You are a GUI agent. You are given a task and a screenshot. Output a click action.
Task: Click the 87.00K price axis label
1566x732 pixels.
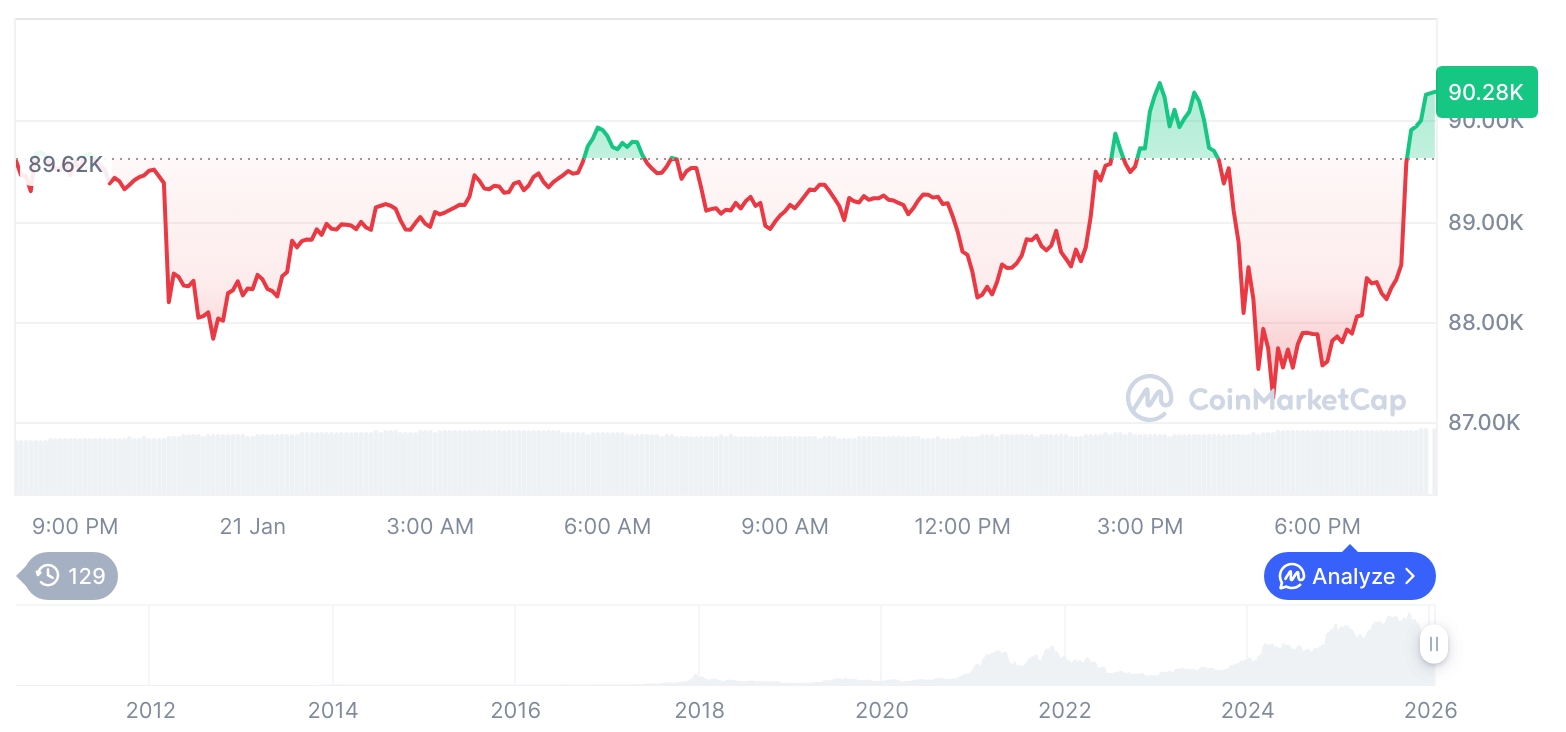(x=1485, y=423)
